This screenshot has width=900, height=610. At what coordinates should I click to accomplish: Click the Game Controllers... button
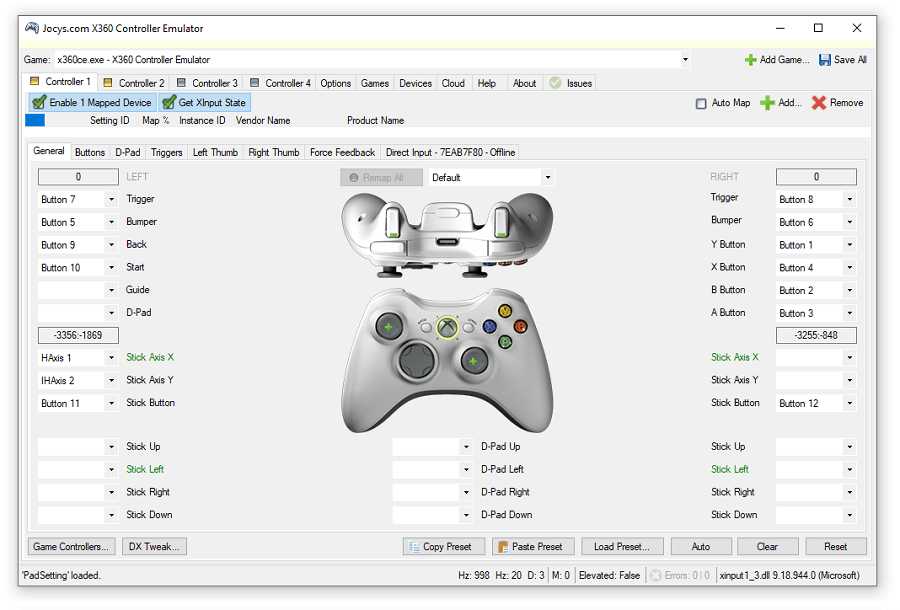point(71,547)
